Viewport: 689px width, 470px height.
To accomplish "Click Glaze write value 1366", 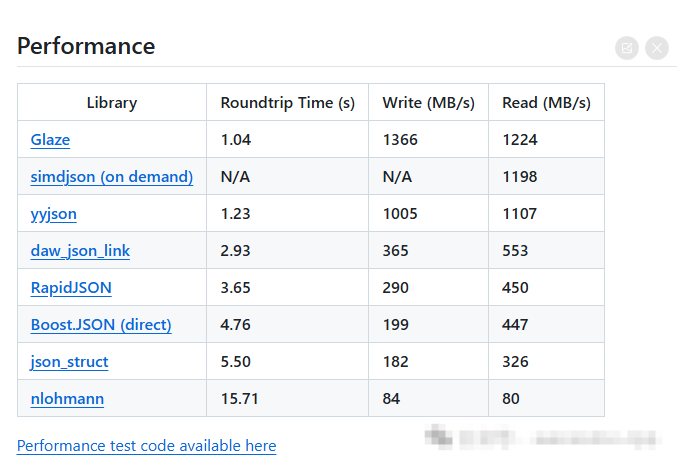I will pos(400,140).
